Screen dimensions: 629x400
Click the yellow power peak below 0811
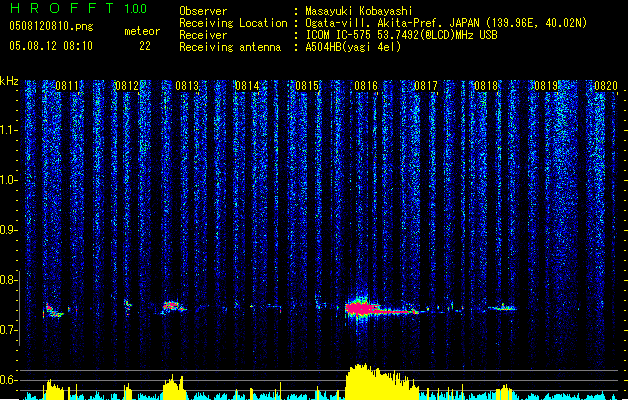click(x=53, y=390)
